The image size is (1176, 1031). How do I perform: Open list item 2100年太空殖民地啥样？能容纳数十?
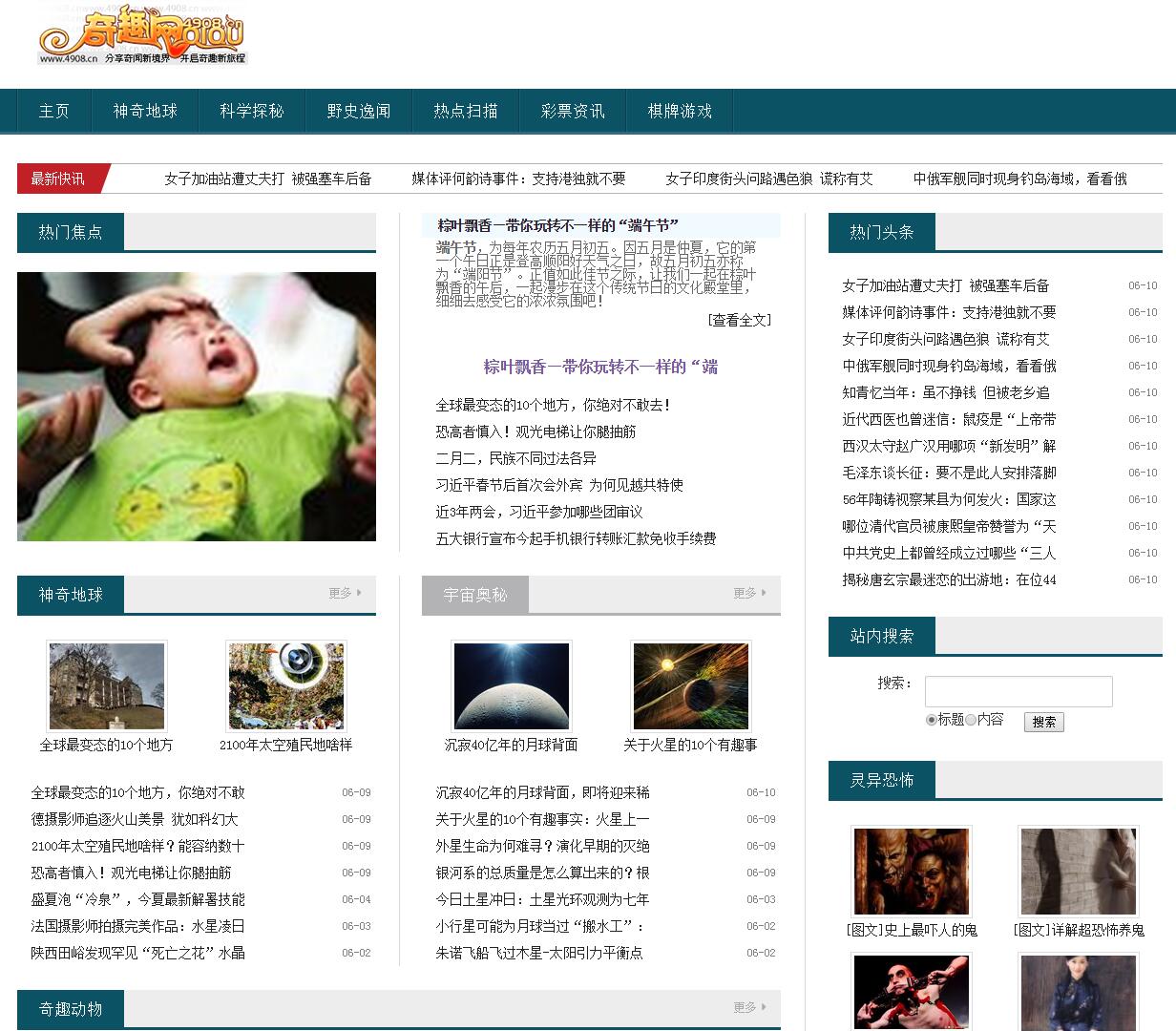(137, 846)
